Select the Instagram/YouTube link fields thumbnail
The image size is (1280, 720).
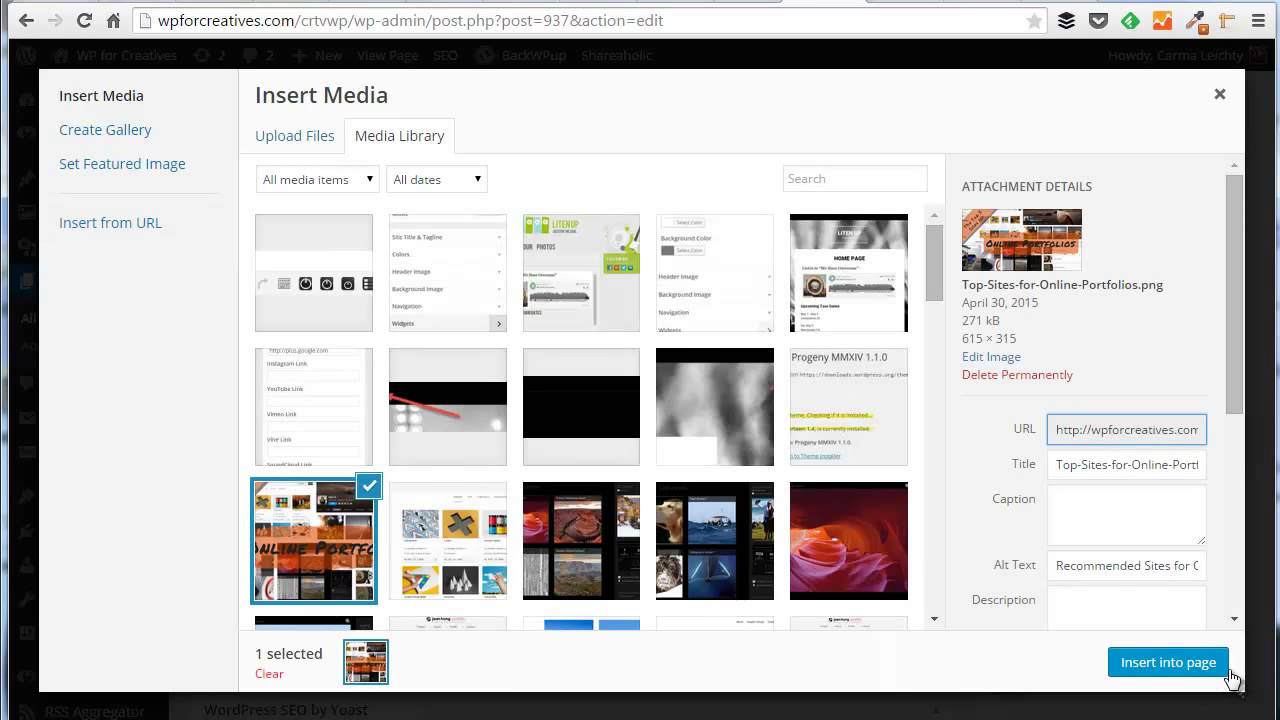pyautogui.click(x=314, y=407)
